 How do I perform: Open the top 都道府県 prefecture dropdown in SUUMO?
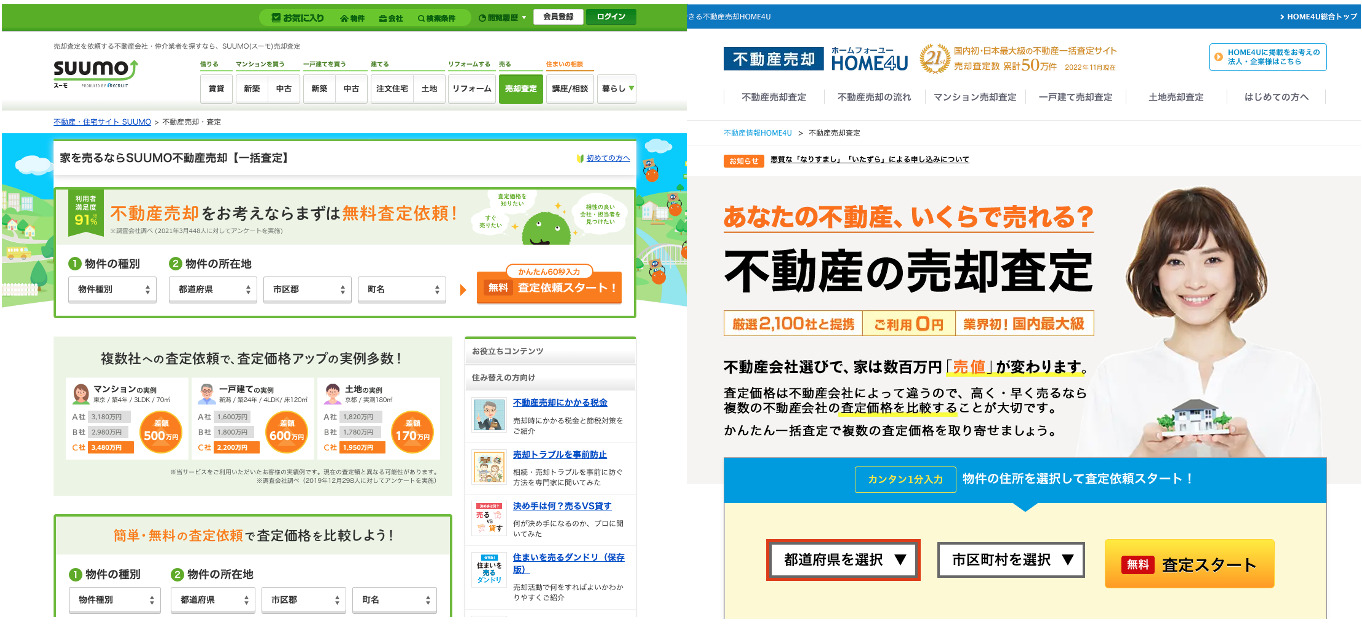(x=213, y=289)
